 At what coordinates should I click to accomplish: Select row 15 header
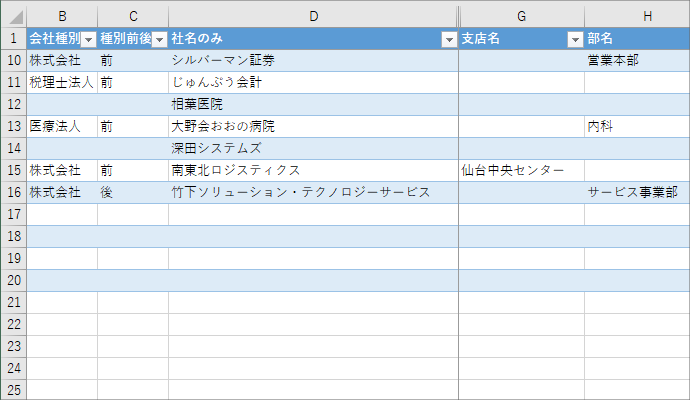pos(14,171)
